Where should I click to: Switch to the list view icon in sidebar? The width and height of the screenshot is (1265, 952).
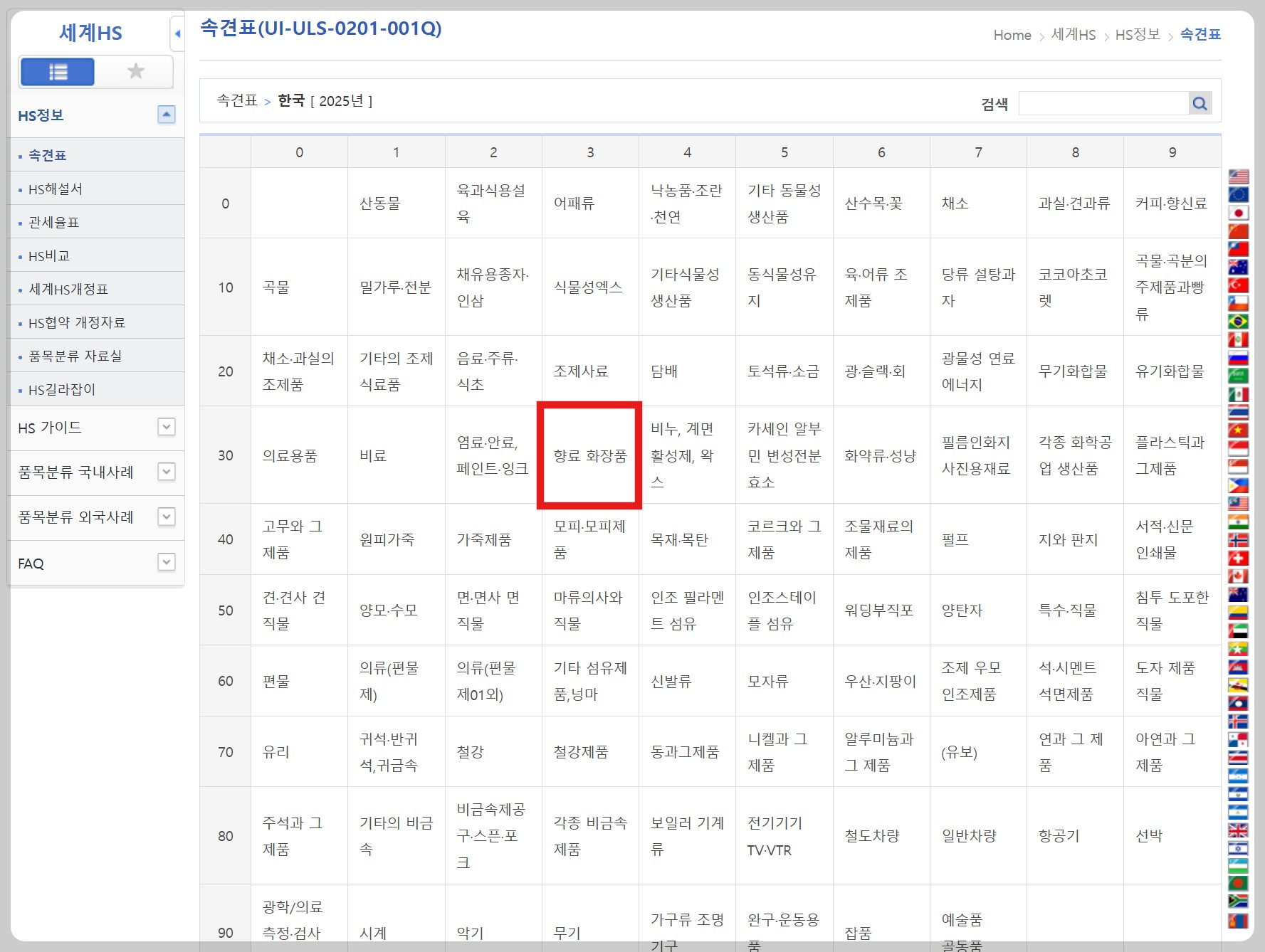pos(58,71)
